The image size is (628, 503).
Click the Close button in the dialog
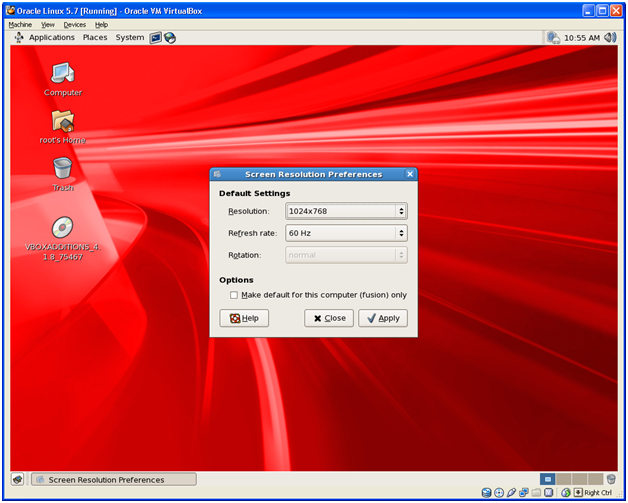[329, 318]
